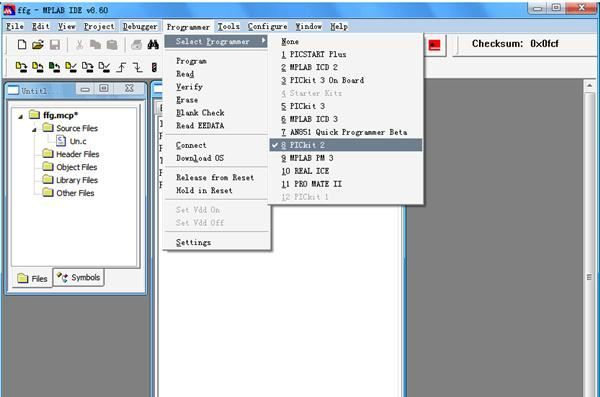600x397 pixels.
Task: Switch to the Symbols tab
Action: tap(78, 277)
